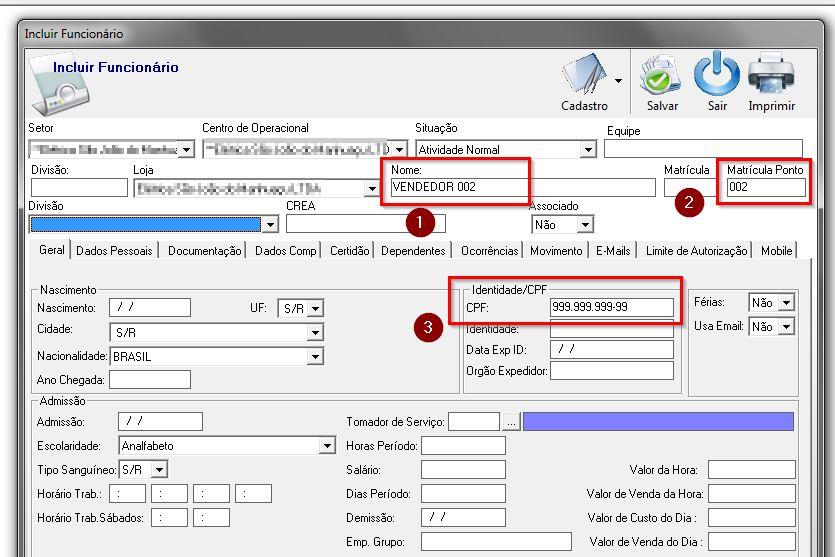The height and width of the screenshot is (557, 835).
Task: Click the CREA input field
Action: [x=365, y=224]
